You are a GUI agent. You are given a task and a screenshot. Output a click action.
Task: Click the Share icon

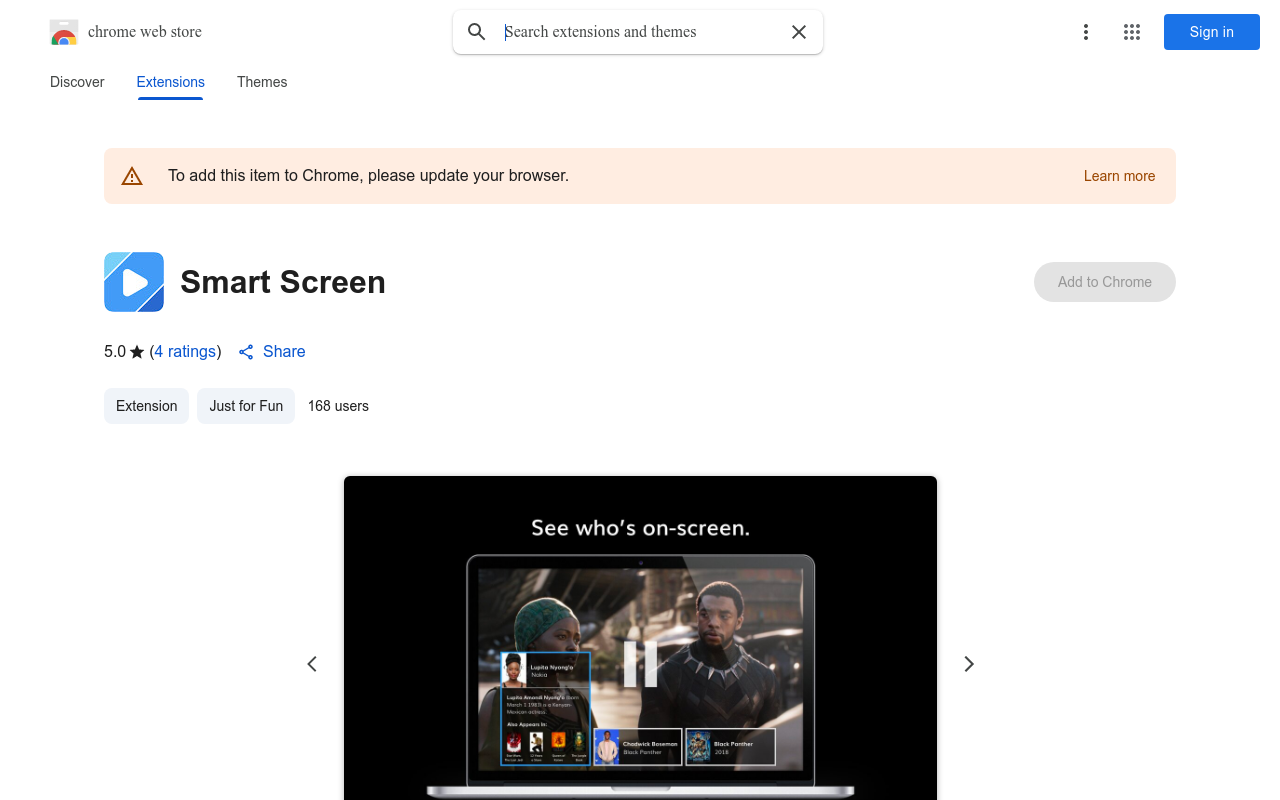246,352
